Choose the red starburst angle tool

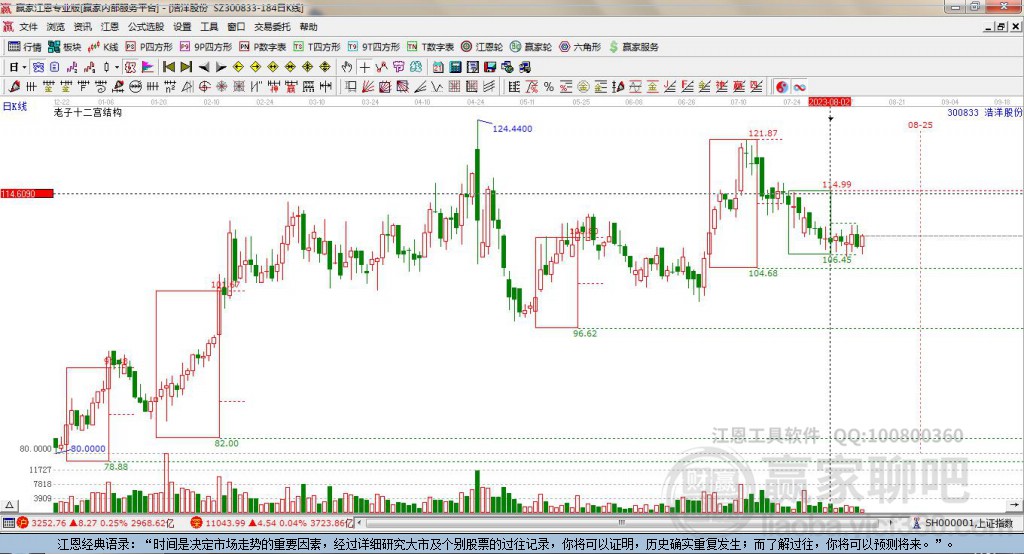pos(221,86)
